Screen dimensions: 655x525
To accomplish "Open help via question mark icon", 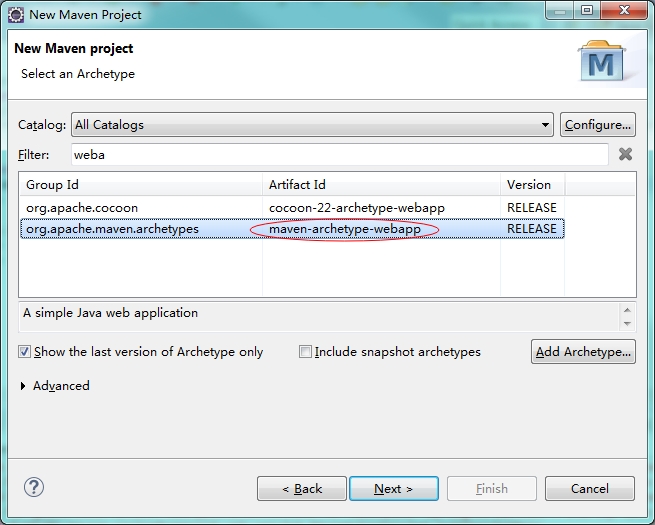I will tap(34, 487).
